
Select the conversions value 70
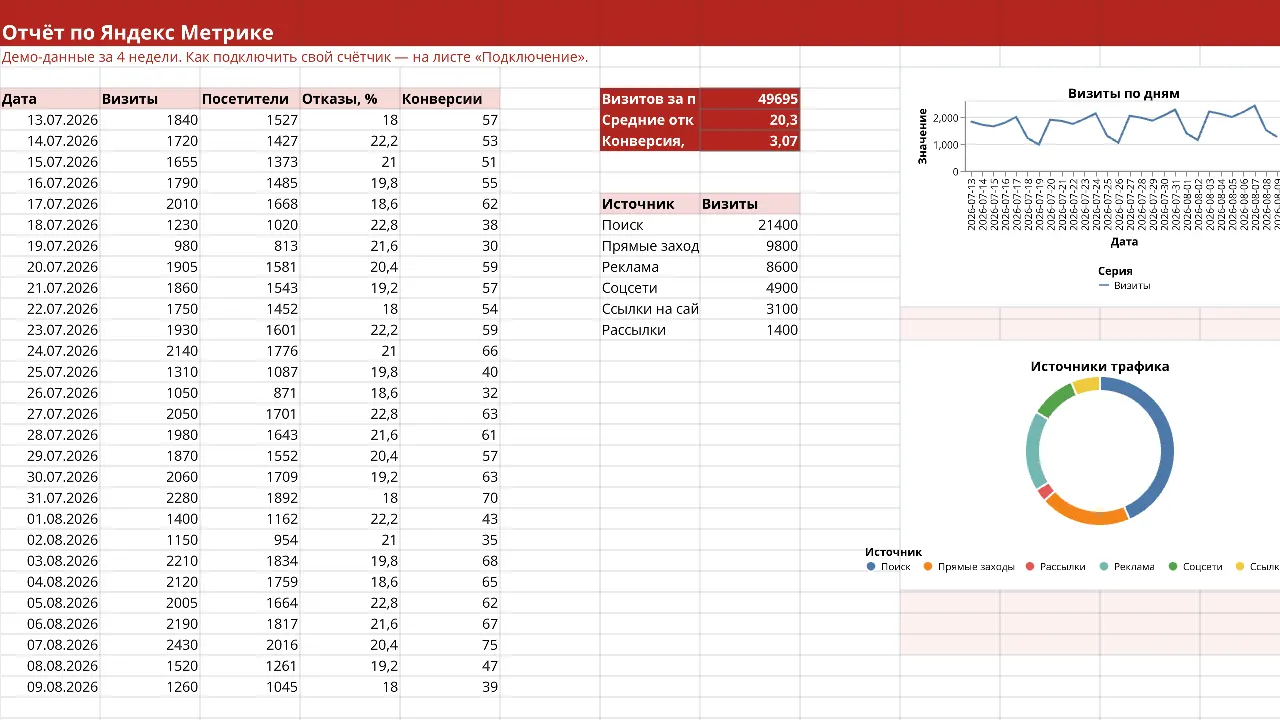pos(450,498)
